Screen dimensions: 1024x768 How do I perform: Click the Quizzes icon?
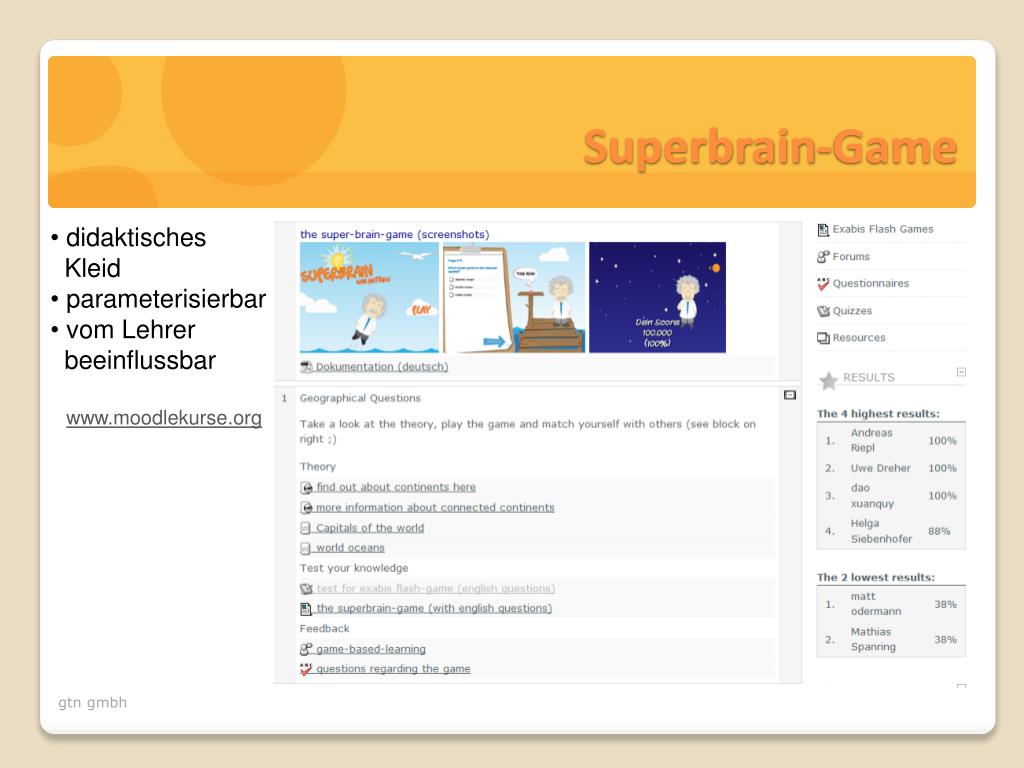(823, 311)
